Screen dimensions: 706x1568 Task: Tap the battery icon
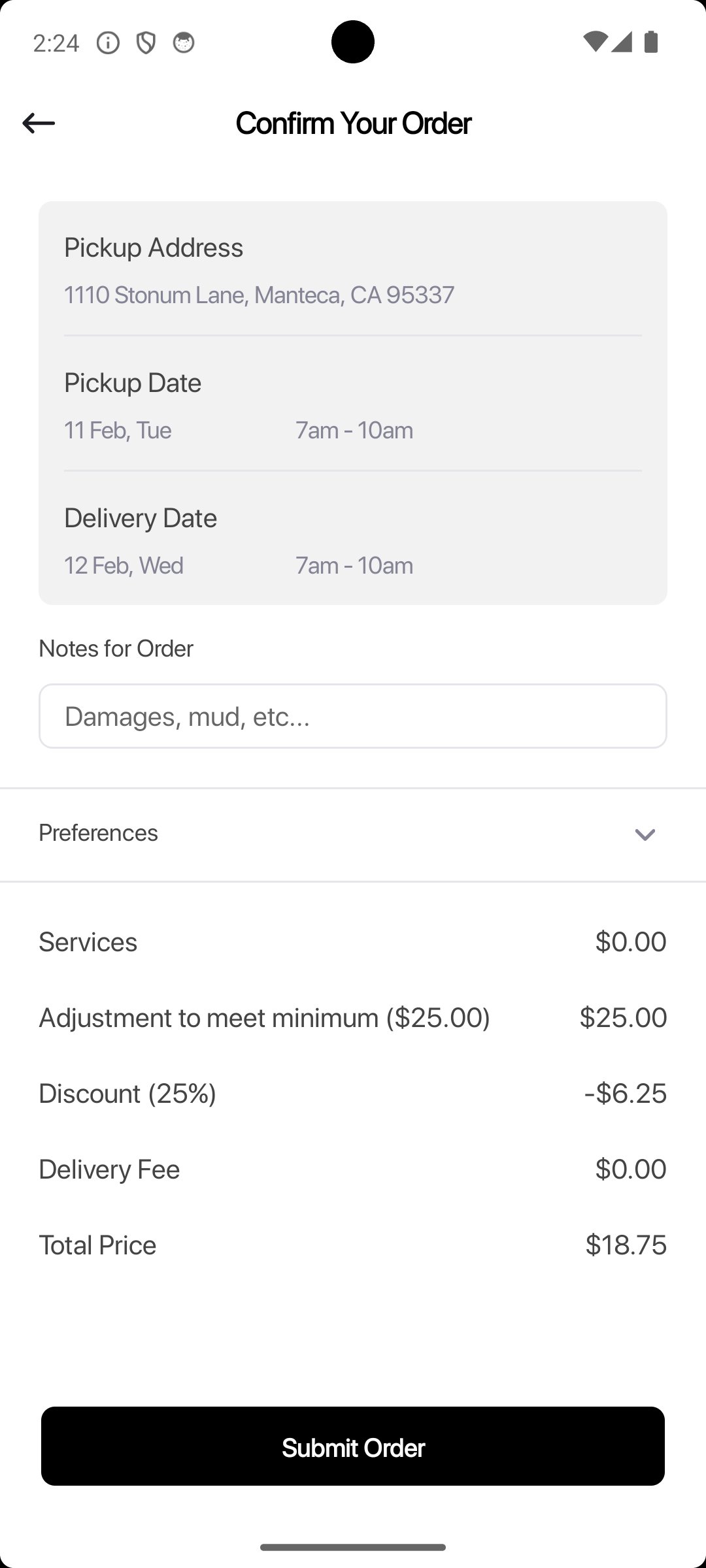point(651,42)
